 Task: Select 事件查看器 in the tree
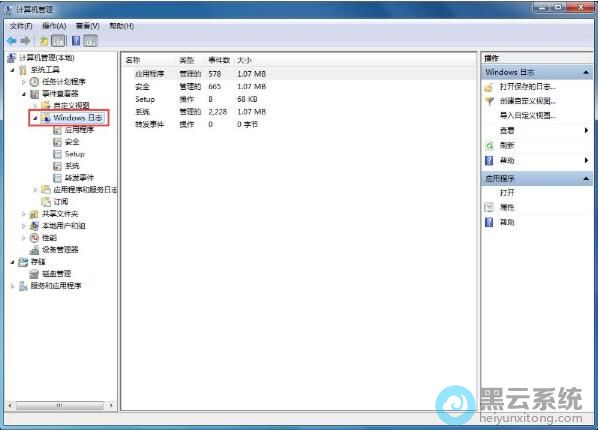point(60,93)
